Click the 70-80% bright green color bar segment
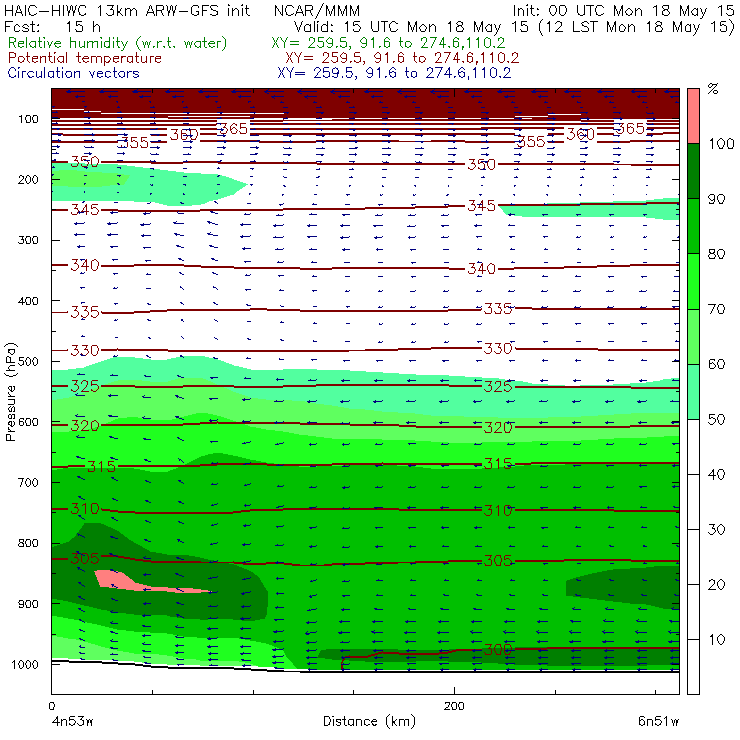 click(693, 281)
